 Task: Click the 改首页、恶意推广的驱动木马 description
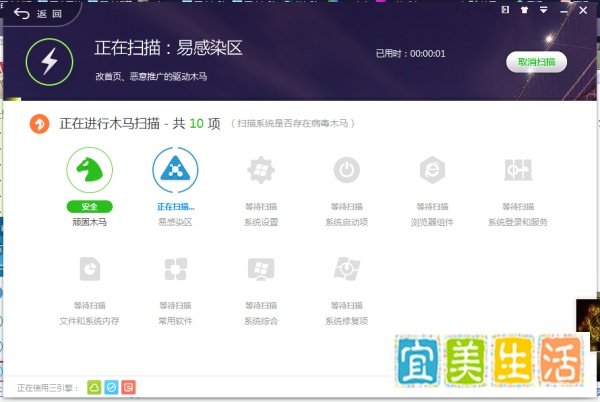click(x=151, y=76)
